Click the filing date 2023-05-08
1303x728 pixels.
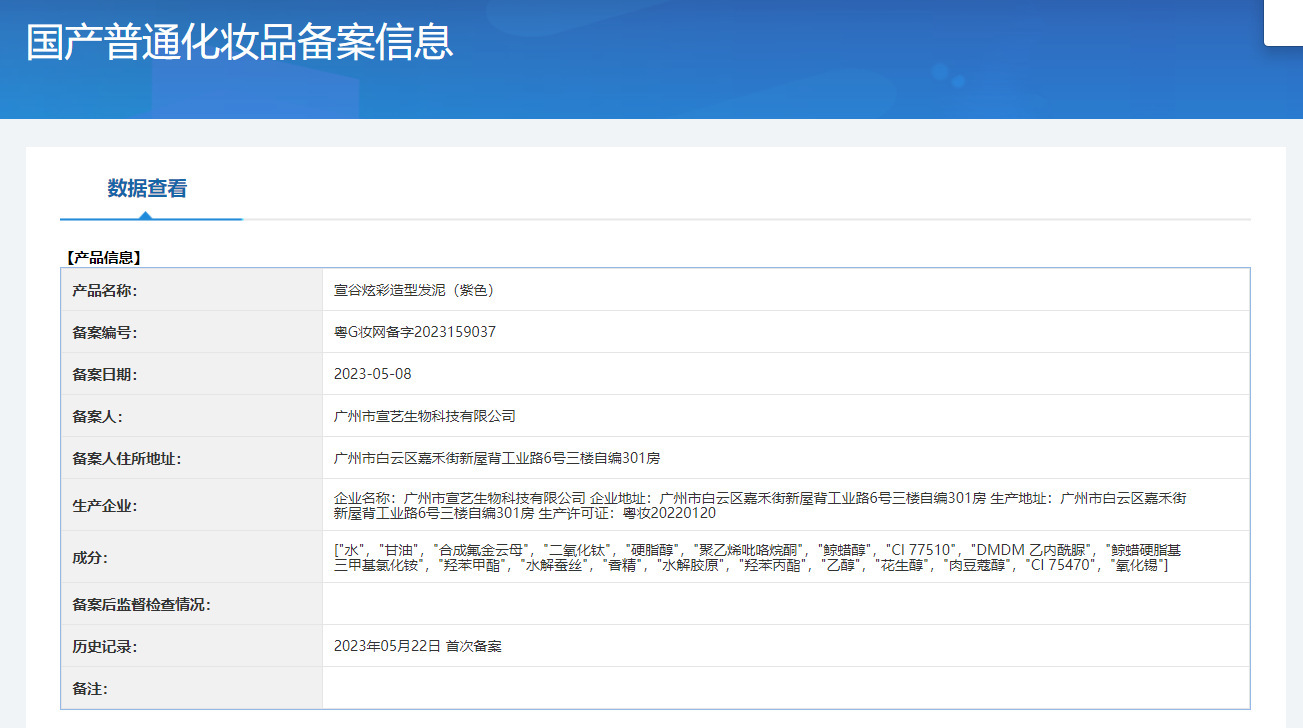click(372, 374)
